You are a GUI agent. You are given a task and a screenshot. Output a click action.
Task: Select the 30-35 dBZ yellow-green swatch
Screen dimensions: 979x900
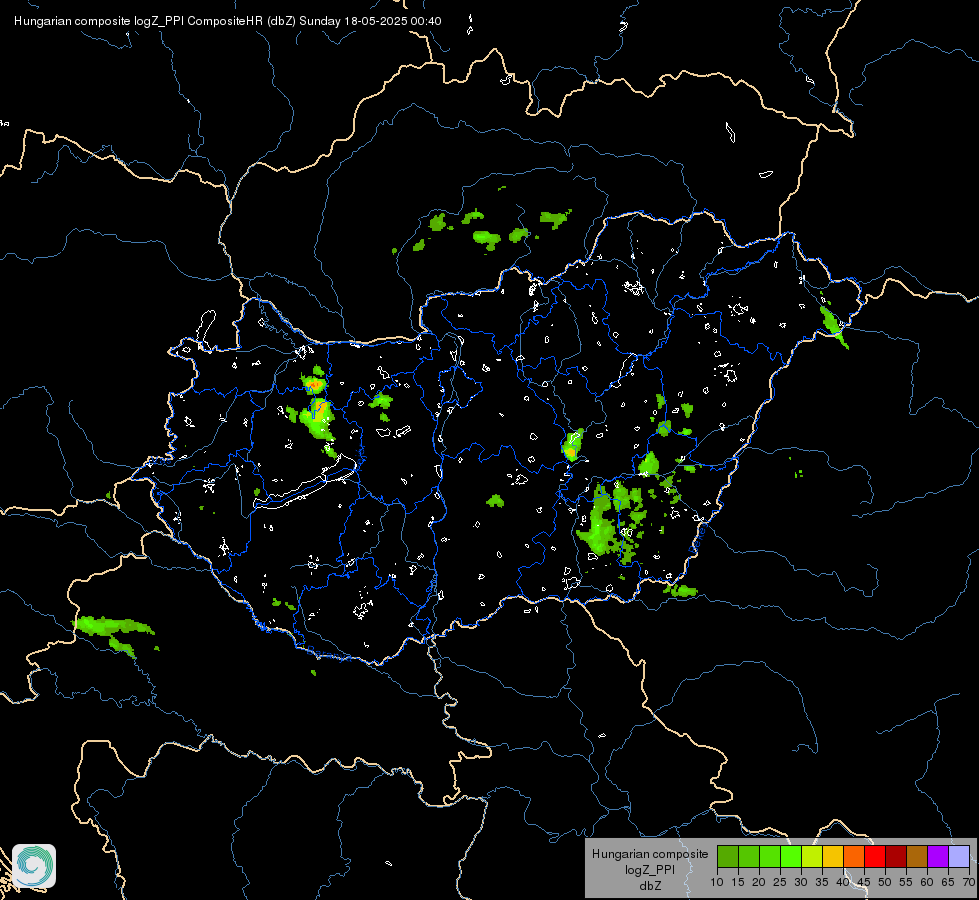pos(812,856)
